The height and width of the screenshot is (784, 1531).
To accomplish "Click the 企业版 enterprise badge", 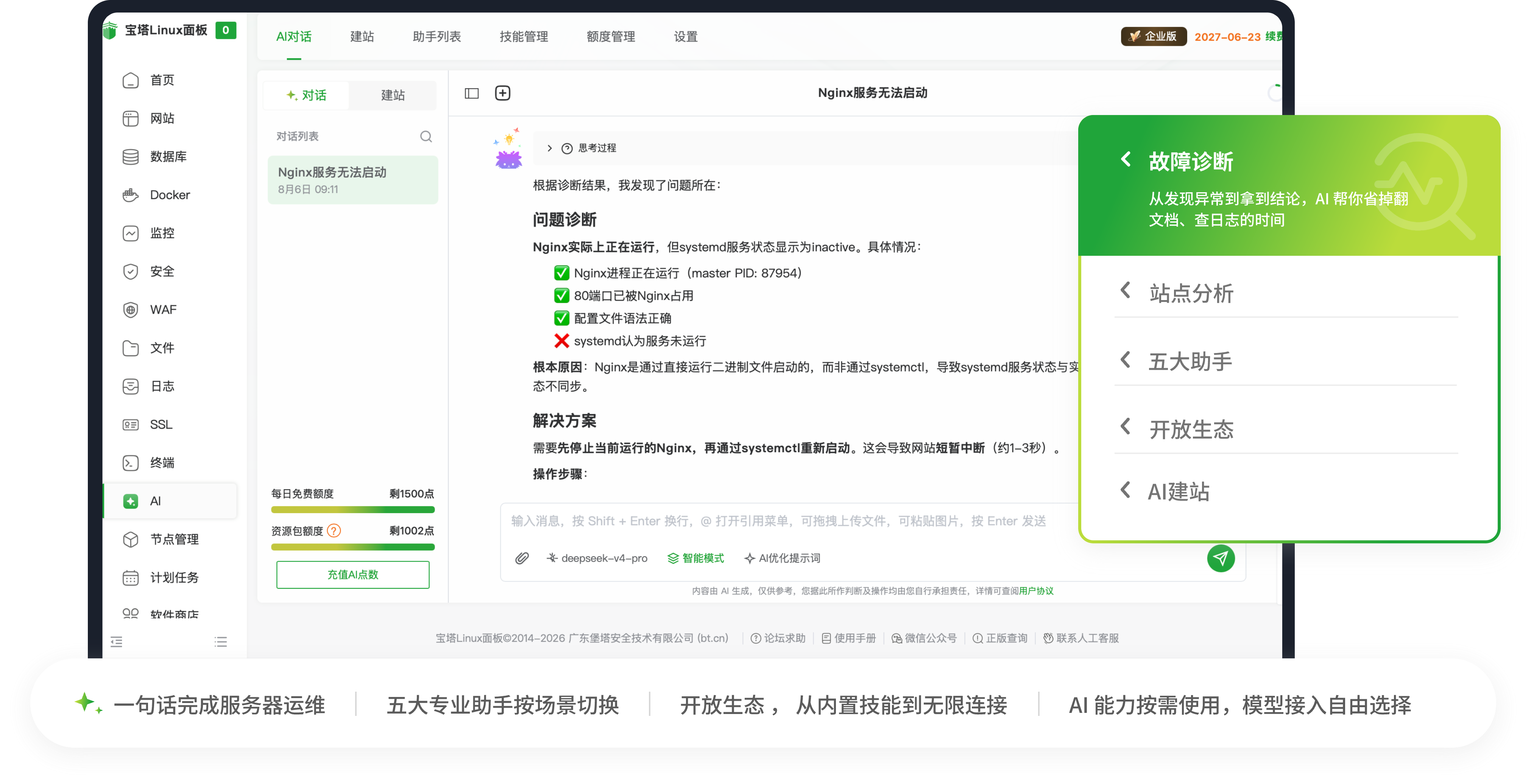I will pyautogui.click(x=1154, y=36).
